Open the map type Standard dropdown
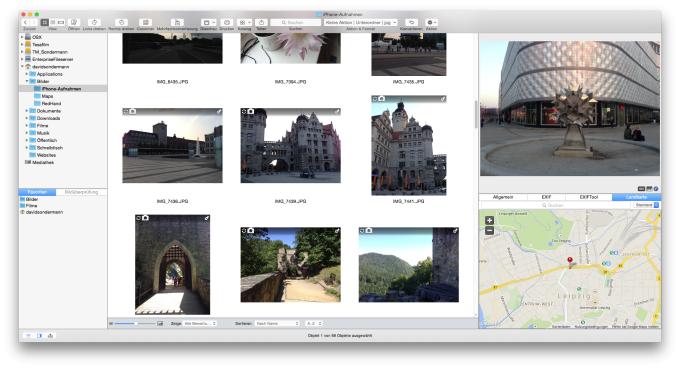 (x=647, y=205)
